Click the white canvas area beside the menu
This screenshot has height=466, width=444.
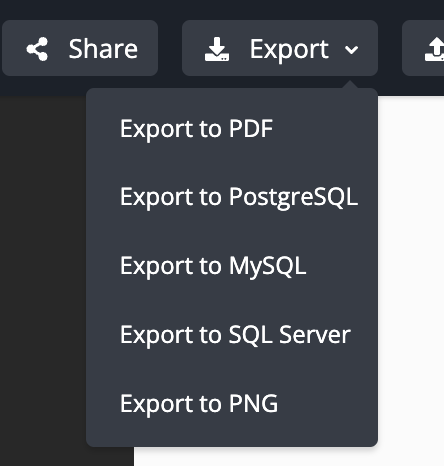[411, 267]
